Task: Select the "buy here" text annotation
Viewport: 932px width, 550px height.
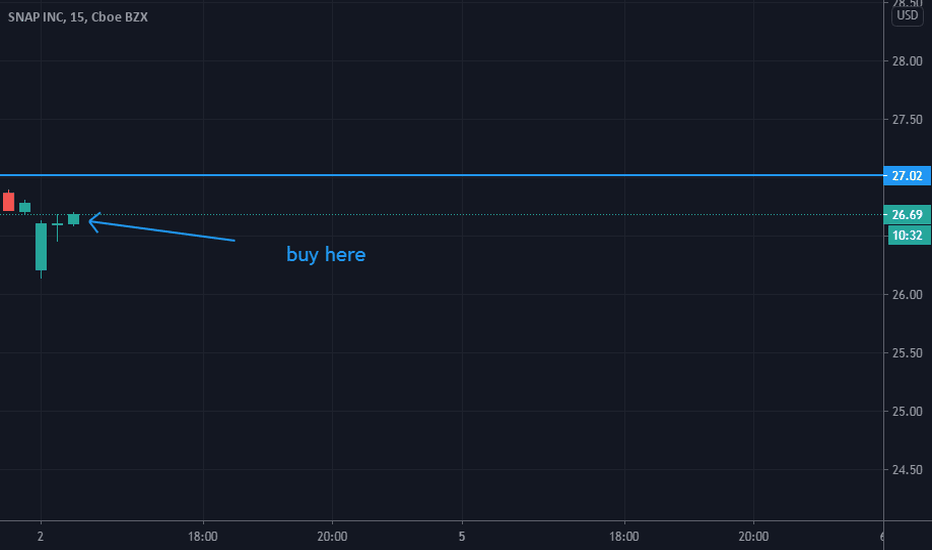Action: [x=326, y=254]
